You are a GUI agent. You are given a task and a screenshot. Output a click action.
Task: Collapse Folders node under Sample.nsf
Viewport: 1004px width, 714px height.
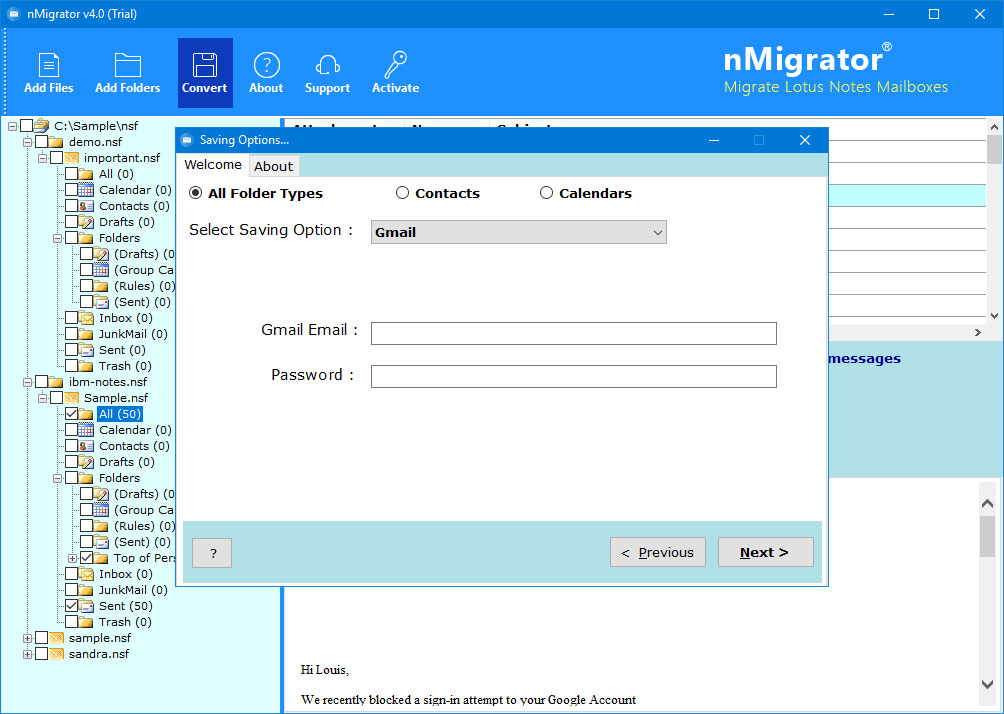(x=57, y=478)
